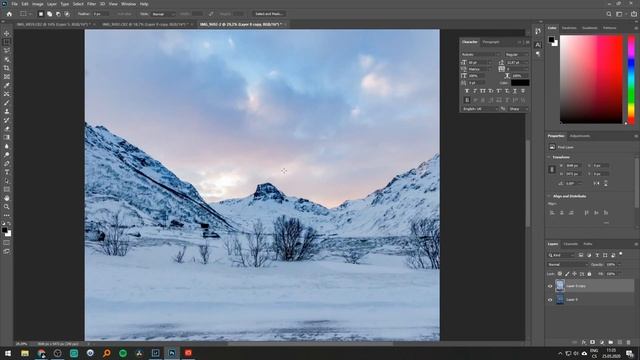Click the text color swatch in Character panel
This screenshot has height=360, width=640.
click(520, 83)
